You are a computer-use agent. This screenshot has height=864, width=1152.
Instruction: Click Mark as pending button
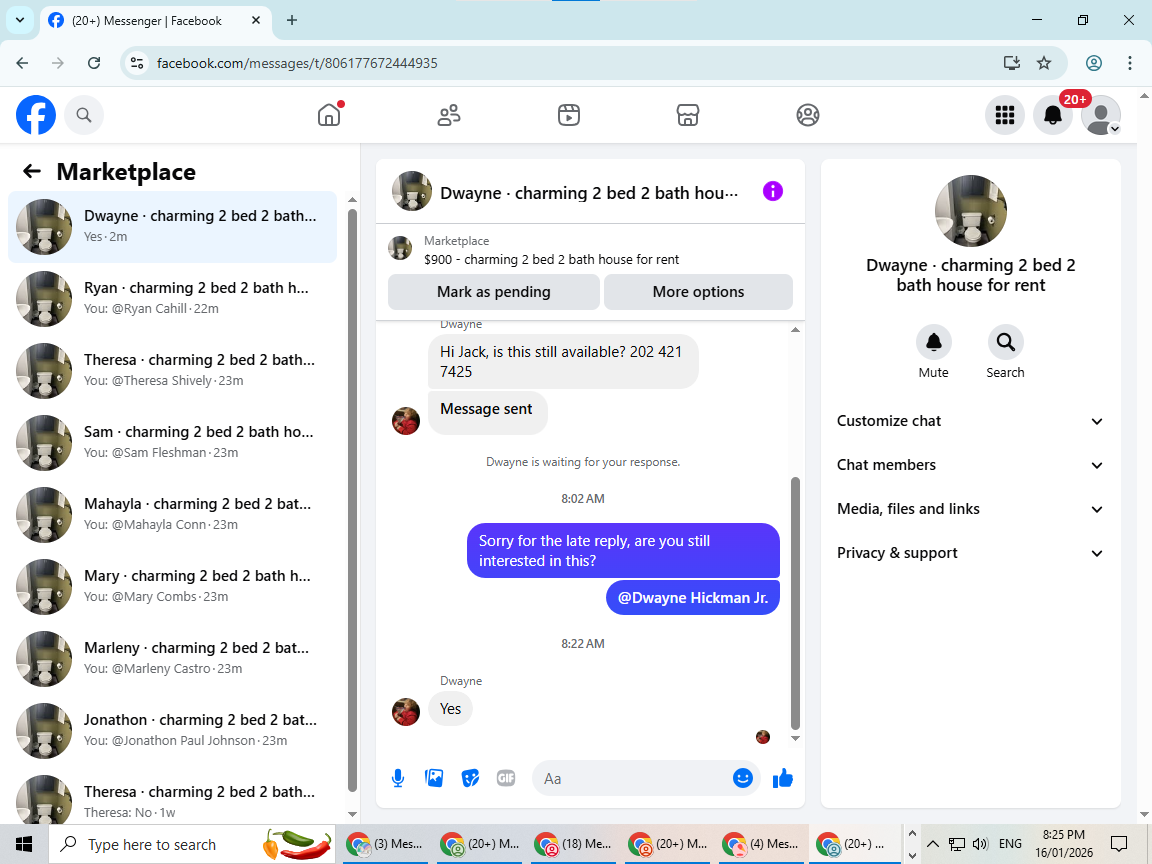[494, 292]
